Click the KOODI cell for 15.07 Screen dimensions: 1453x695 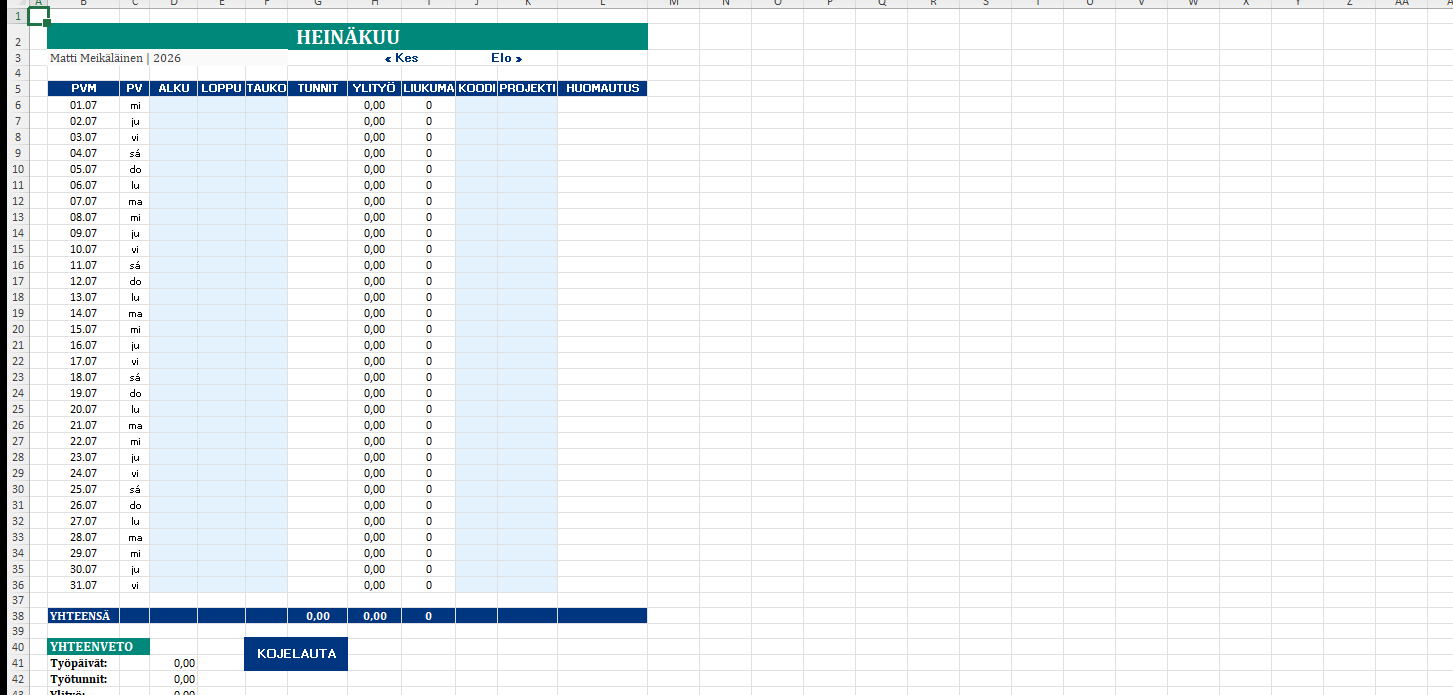tap(476, 329)
